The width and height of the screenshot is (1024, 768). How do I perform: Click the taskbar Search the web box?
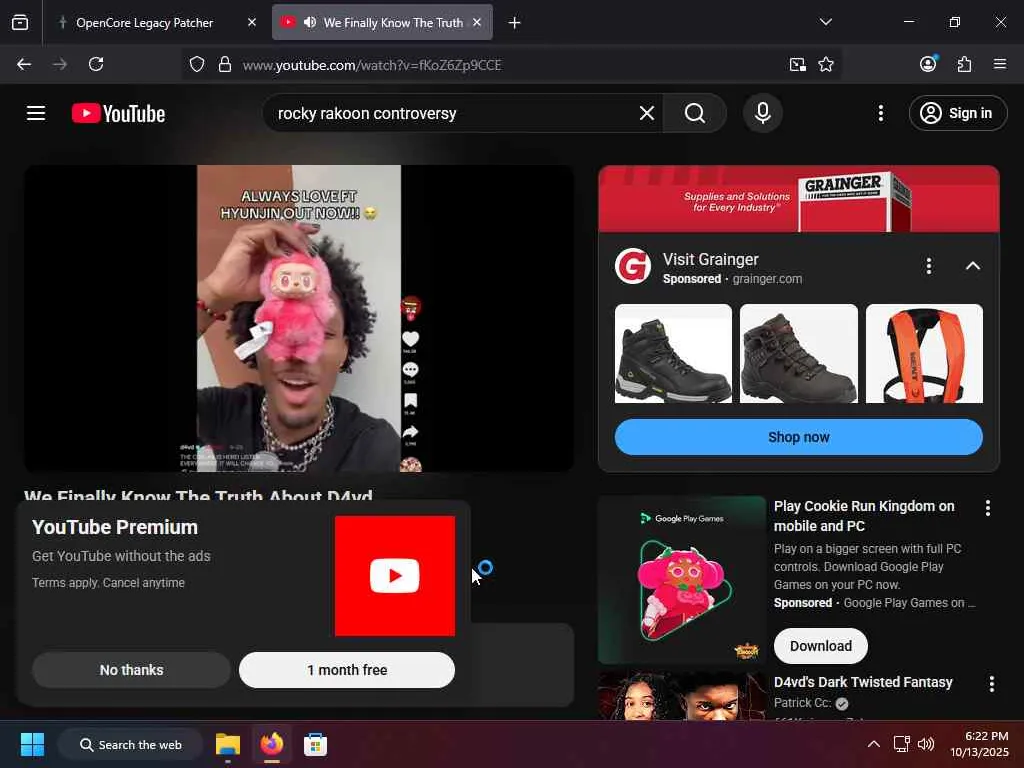point(131,744)
